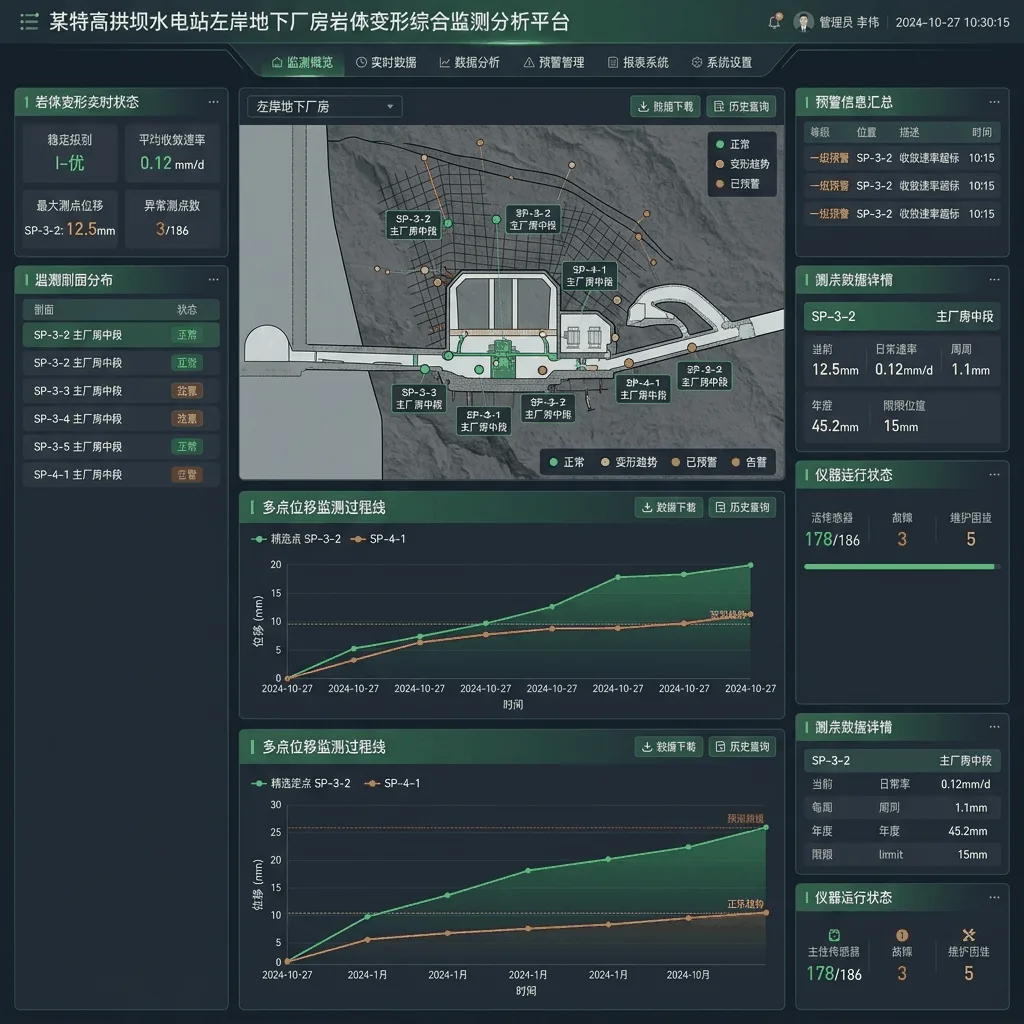Toggle 正常 in the vertical map legend

click(733, 144)
